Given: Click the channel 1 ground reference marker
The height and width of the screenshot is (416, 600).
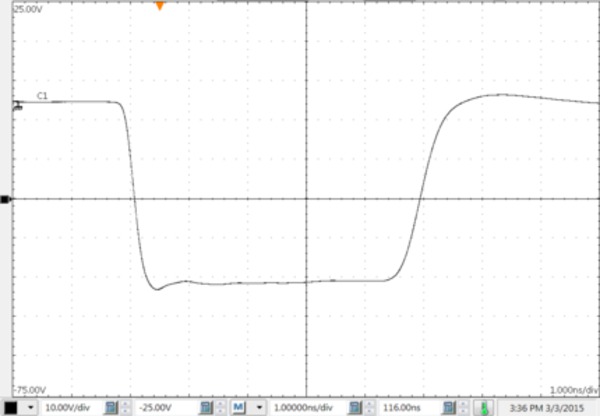Looking at the screenshot, I should (17, 106).
